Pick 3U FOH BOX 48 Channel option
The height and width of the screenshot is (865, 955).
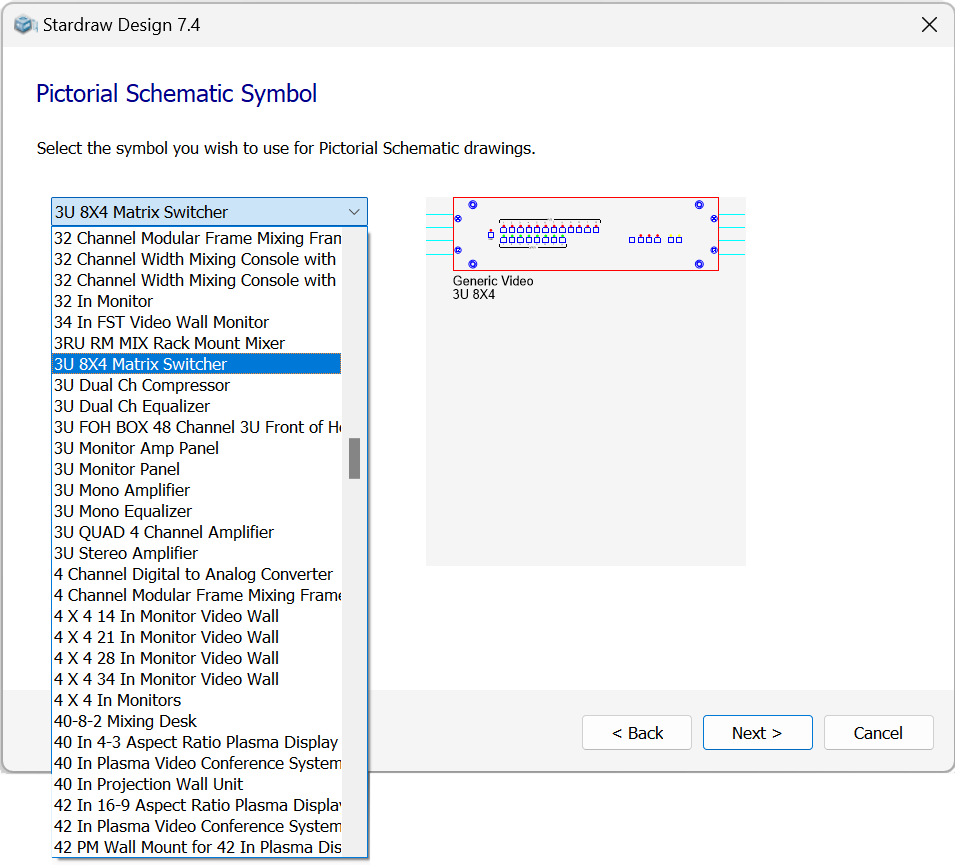tap(197, 428)
